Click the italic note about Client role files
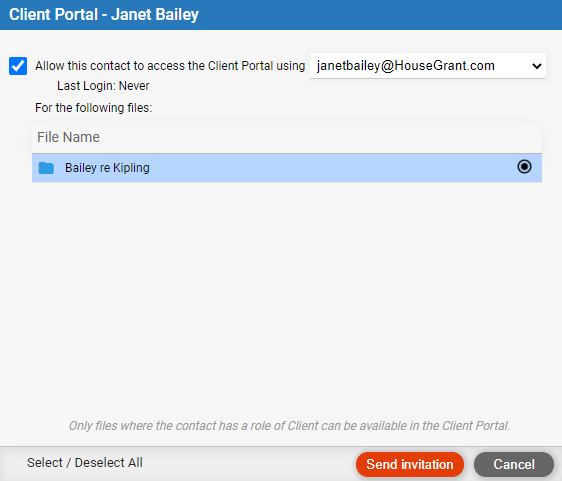This screenshot has height=481, width=562. pyautogui.click(x=289, y=426)
